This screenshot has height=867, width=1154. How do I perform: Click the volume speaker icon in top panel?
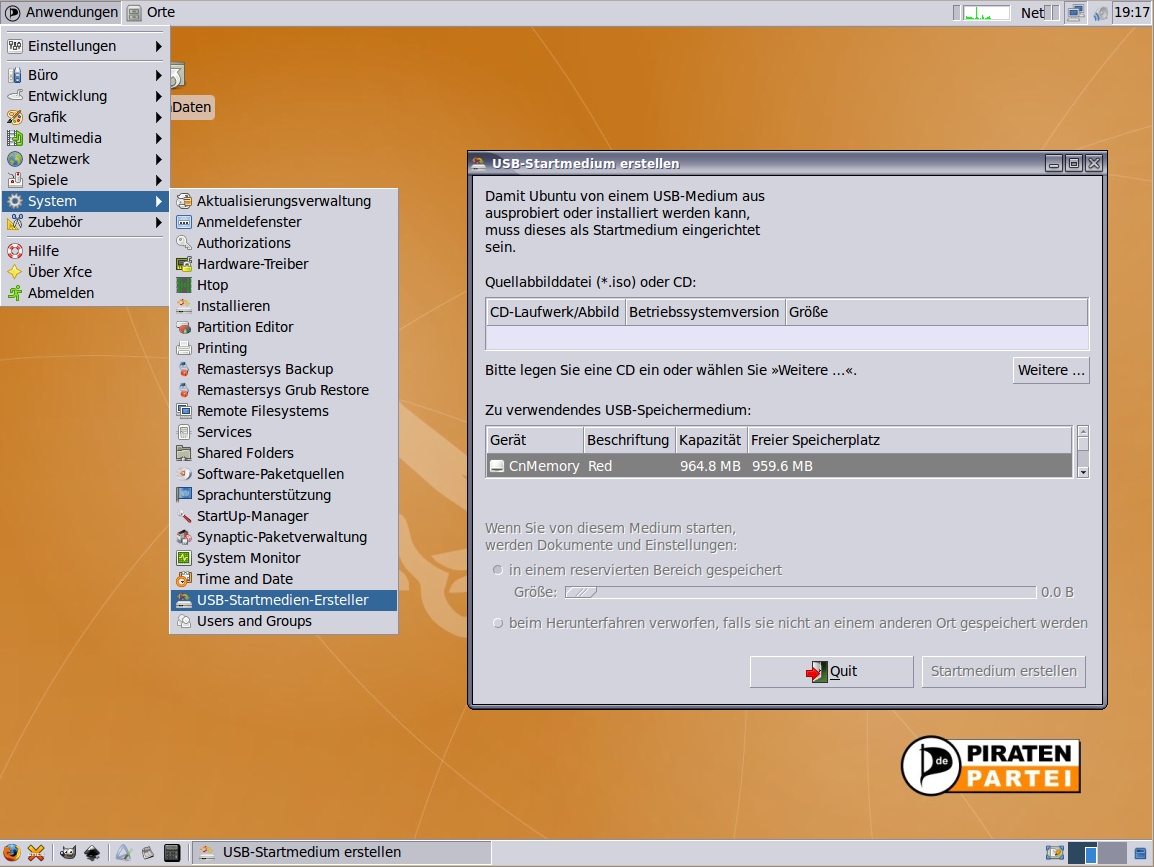[1100, 13]
